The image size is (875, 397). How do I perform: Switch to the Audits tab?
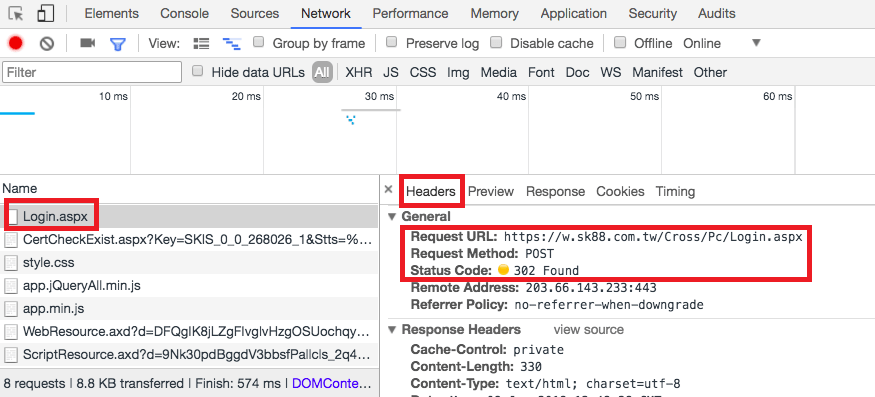tap(717, 13)
